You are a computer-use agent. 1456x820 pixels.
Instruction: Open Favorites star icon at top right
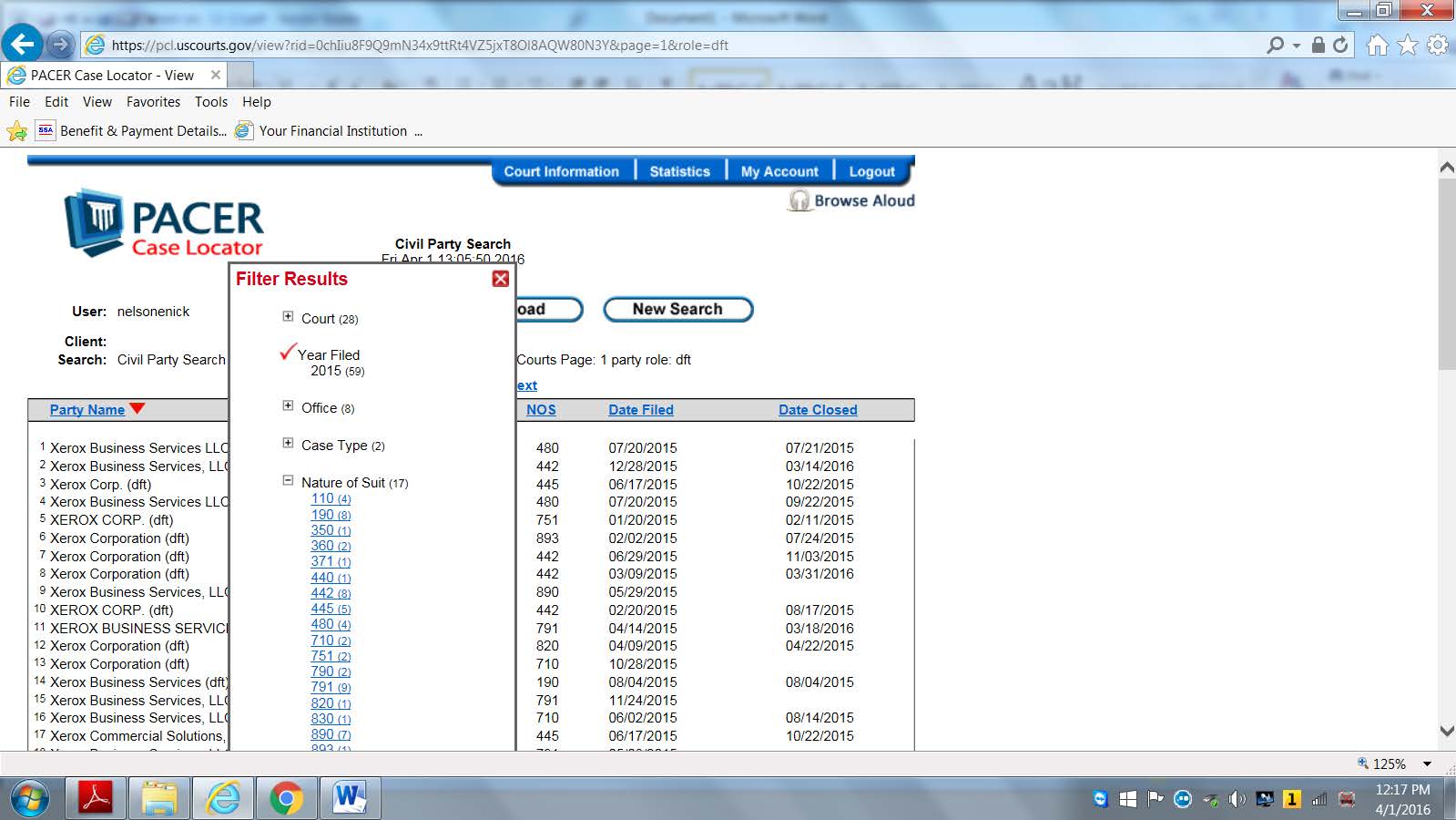1408,45
